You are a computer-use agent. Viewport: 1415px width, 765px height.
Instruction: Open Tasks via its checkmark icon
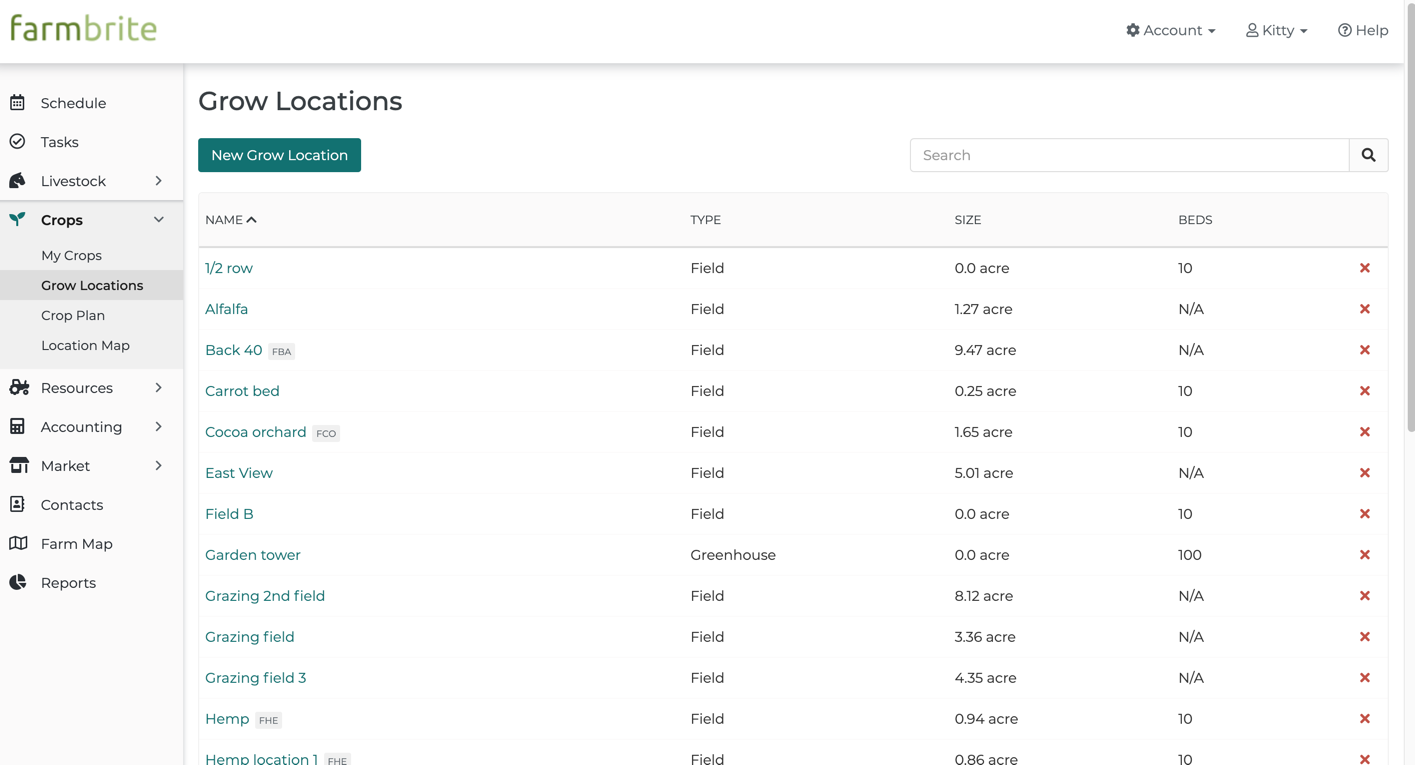pyautogui.click(x=18, y=142)
